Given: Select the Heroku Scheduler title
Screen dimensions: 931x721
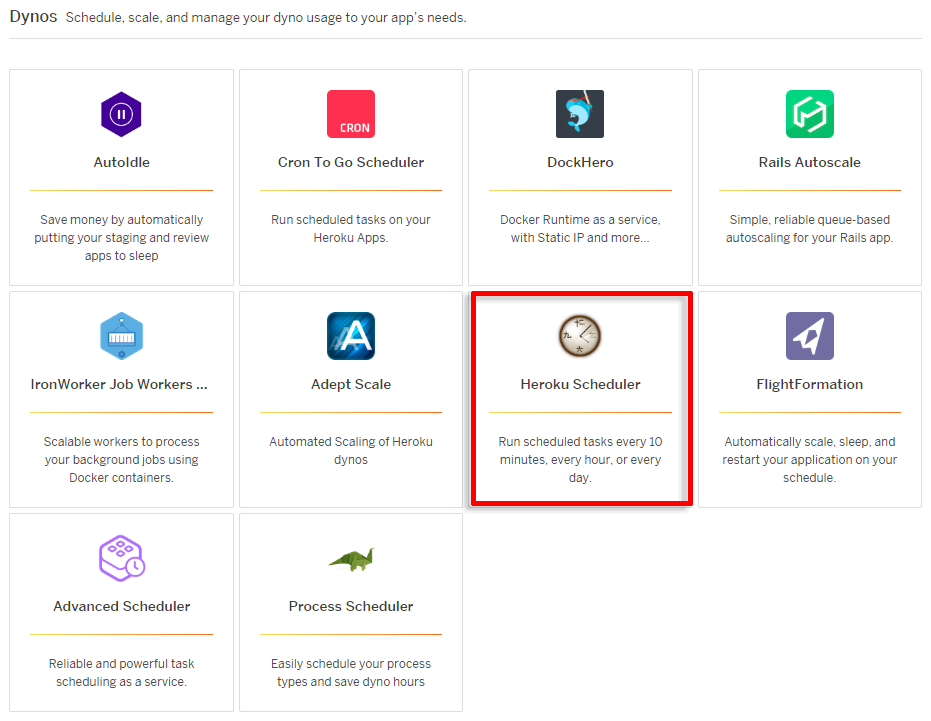Looking at the screenshot, I should [x=580, y=384].
